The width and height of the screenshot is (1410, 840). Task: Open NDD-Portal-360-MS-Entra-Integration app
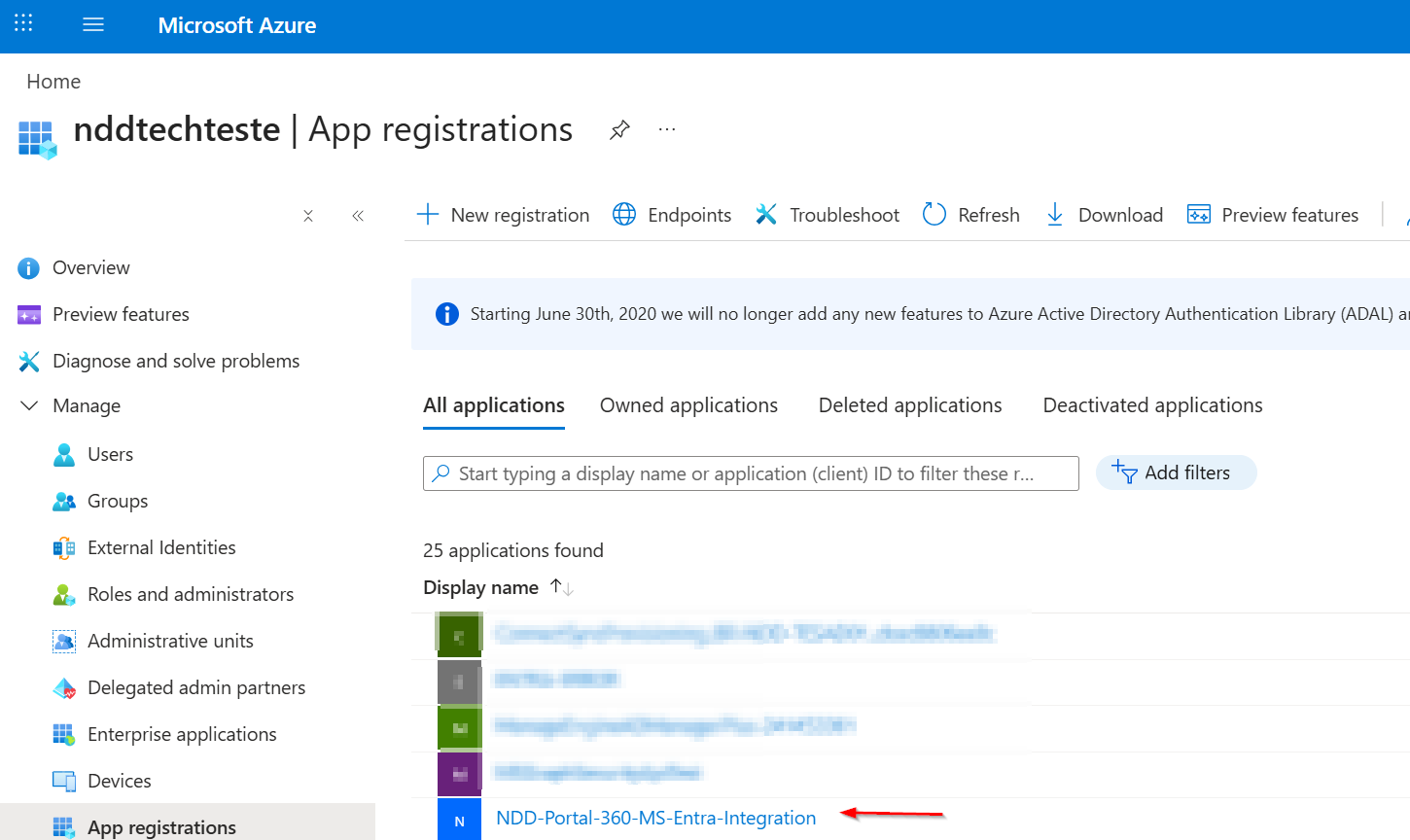coord(655,818)
